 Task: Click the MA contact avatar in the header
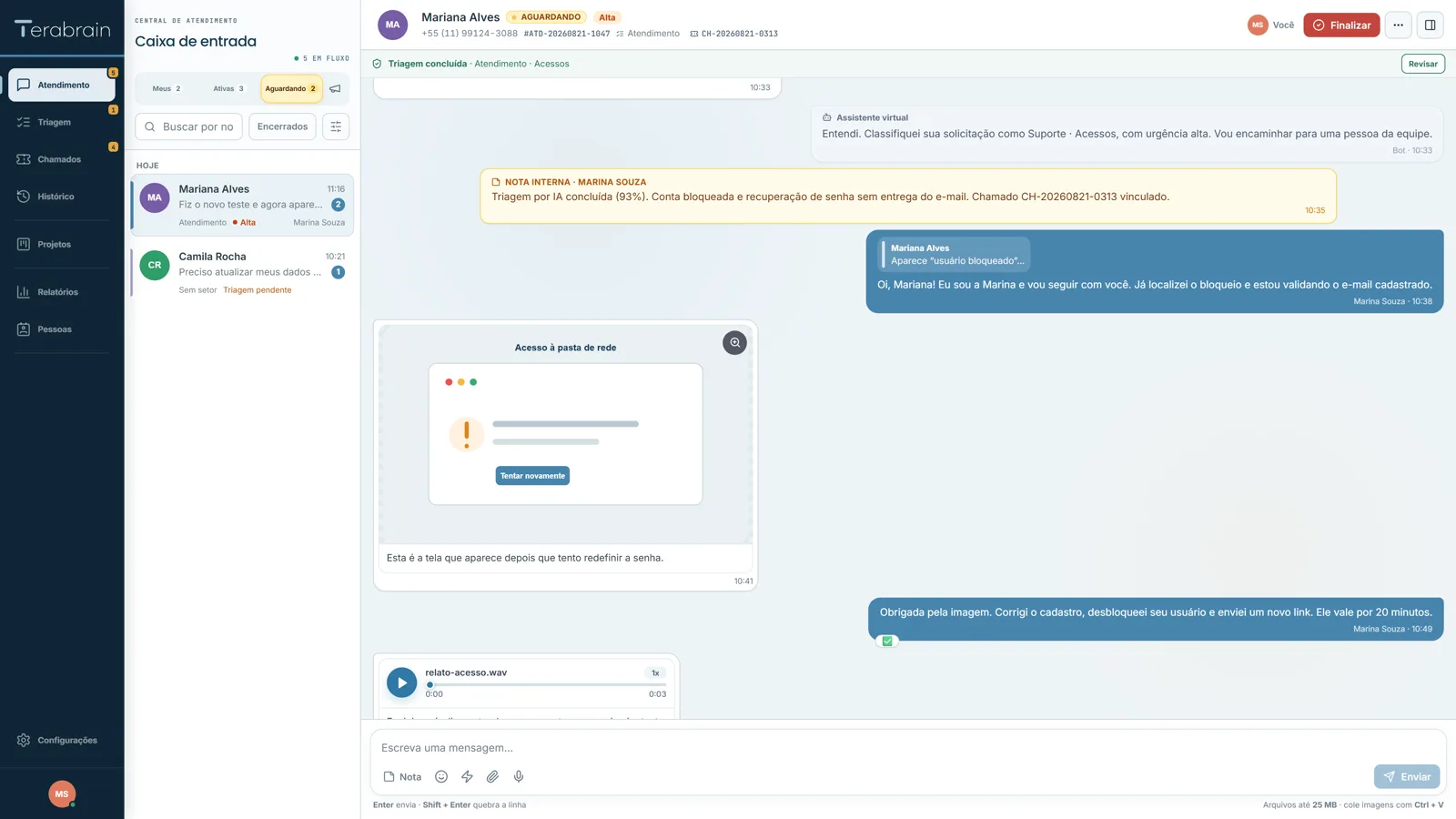click(x=392, y=25)
